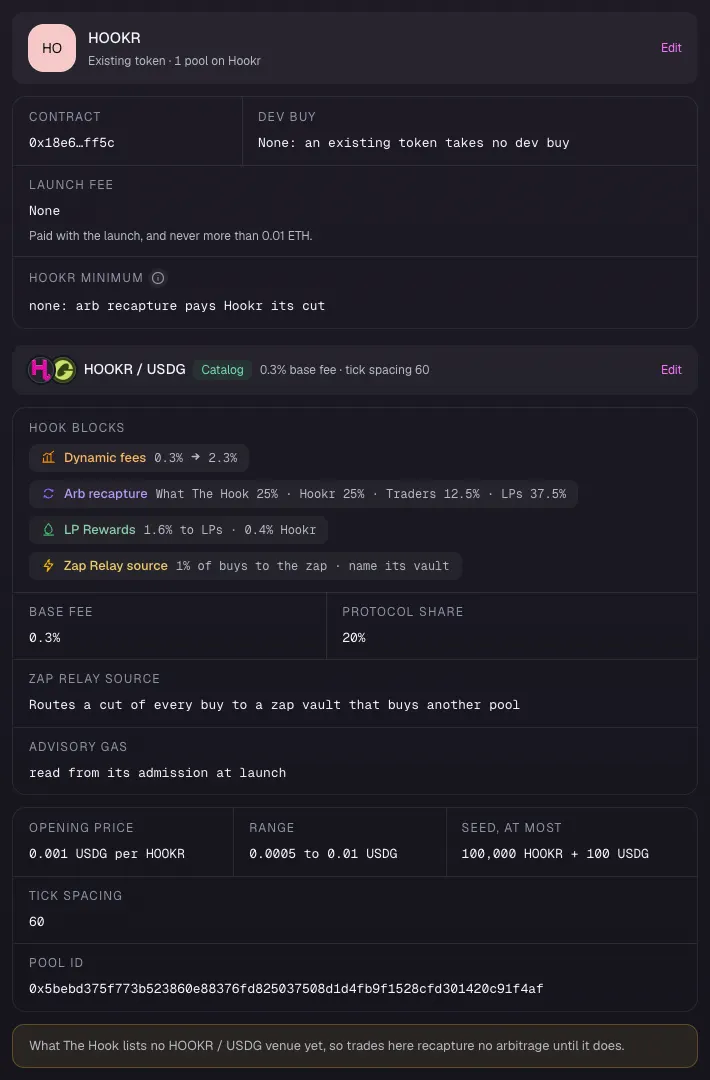710x1080 pixels.
Task: Click the Catalog badge
Action: 222,370
